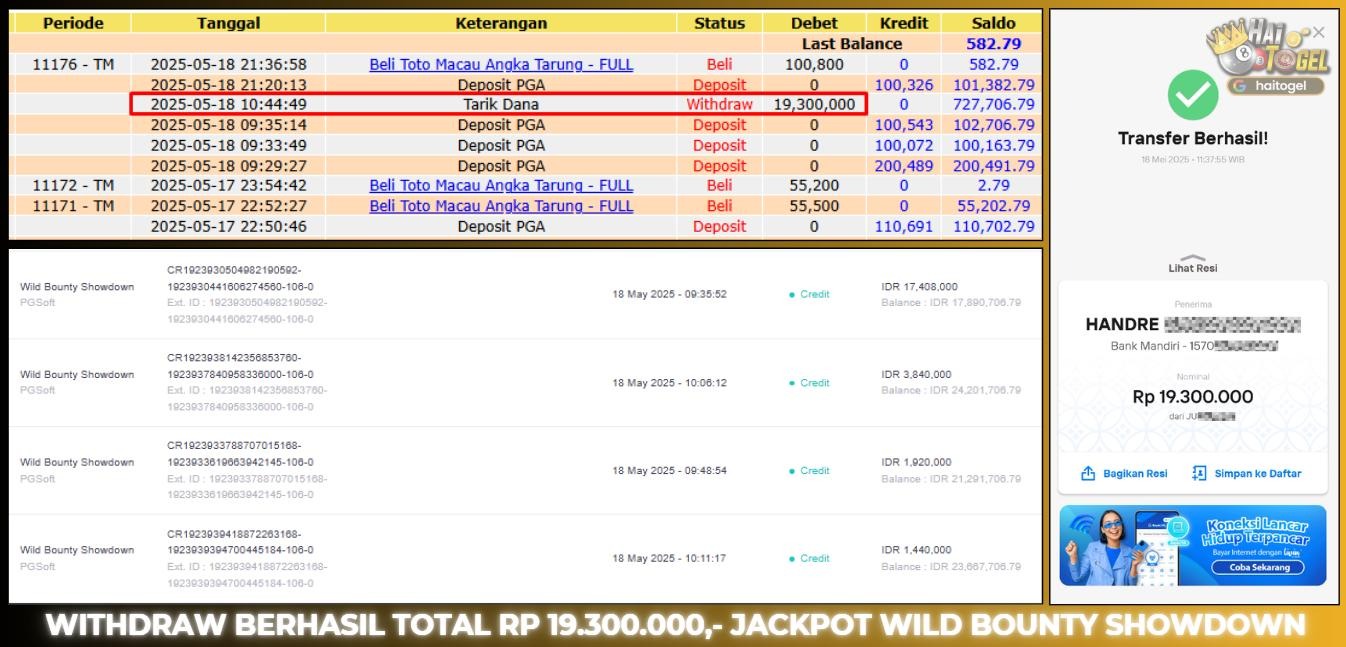Click the Debet column header
Screen dimensions: 1346x647
tap(814, 22)
